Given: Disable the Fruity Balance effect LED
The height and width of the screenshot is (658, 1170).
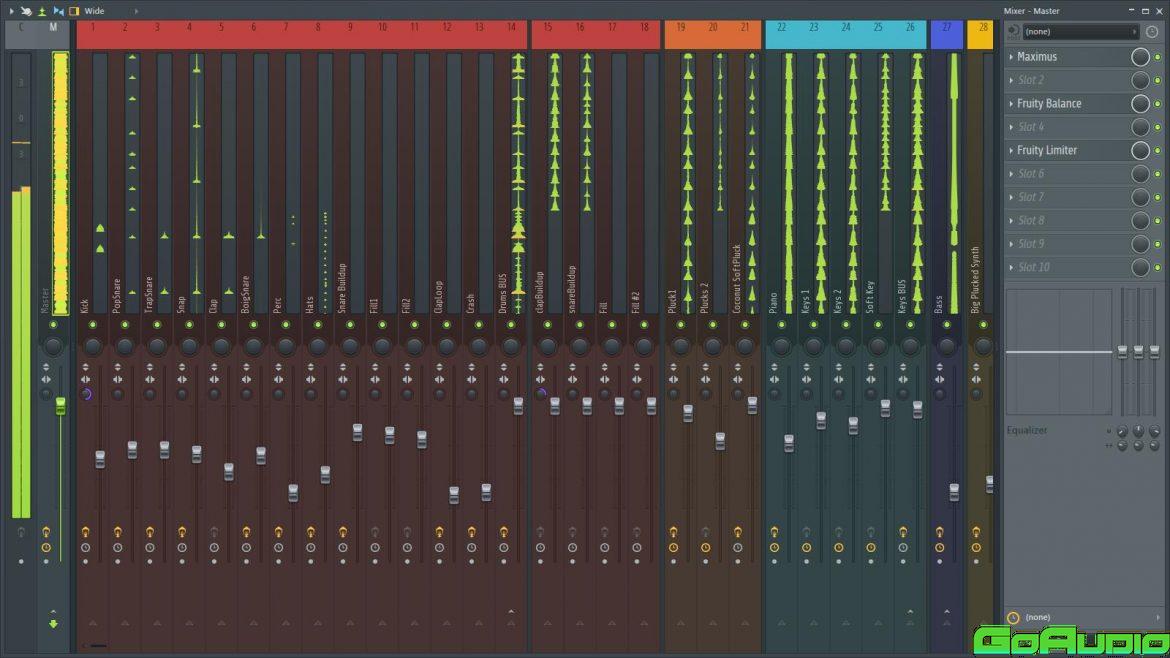Looking at the screenshot, I should tap(1158, 104).
